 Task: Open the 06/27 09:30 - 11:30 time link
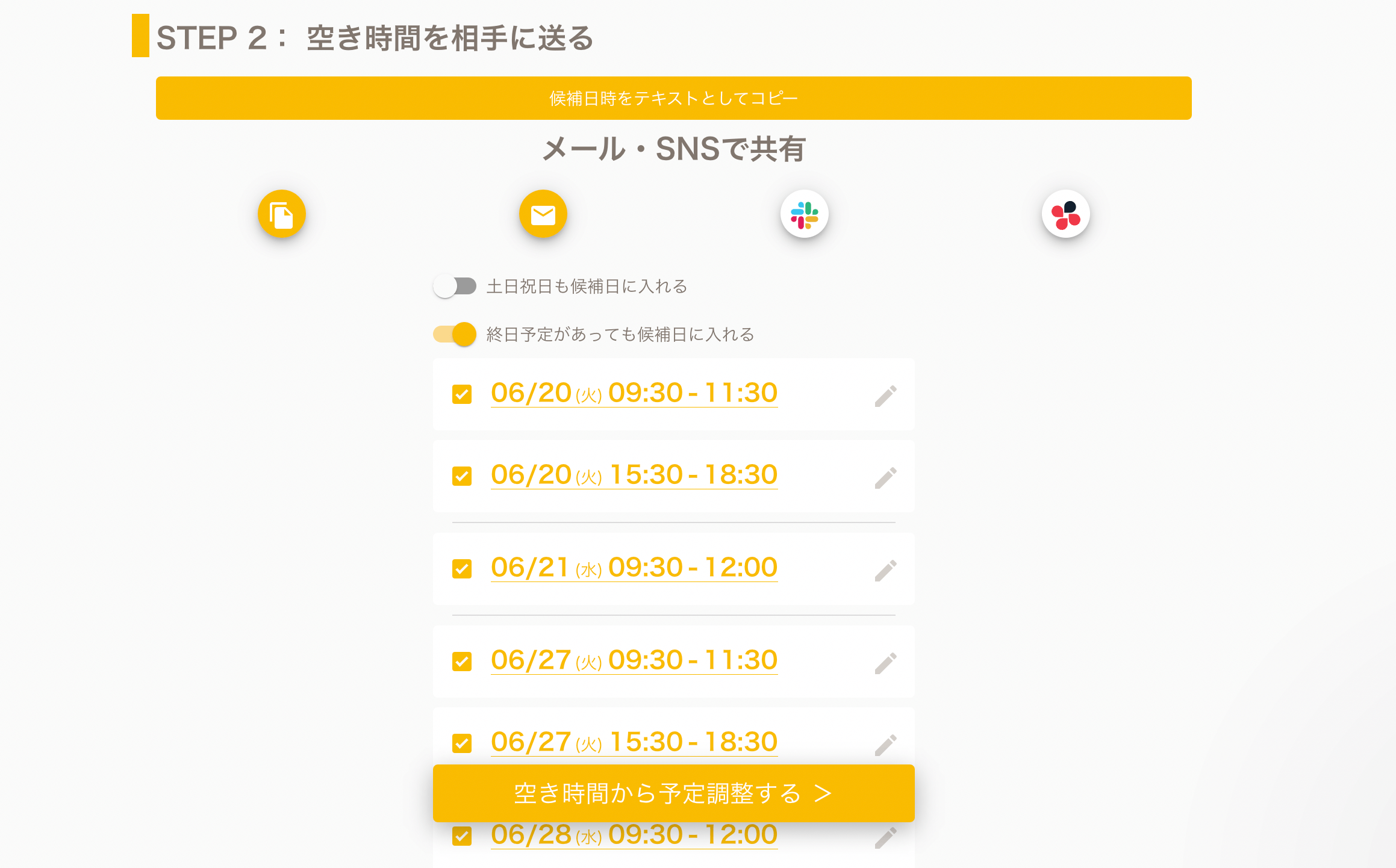tap(634, 660)
